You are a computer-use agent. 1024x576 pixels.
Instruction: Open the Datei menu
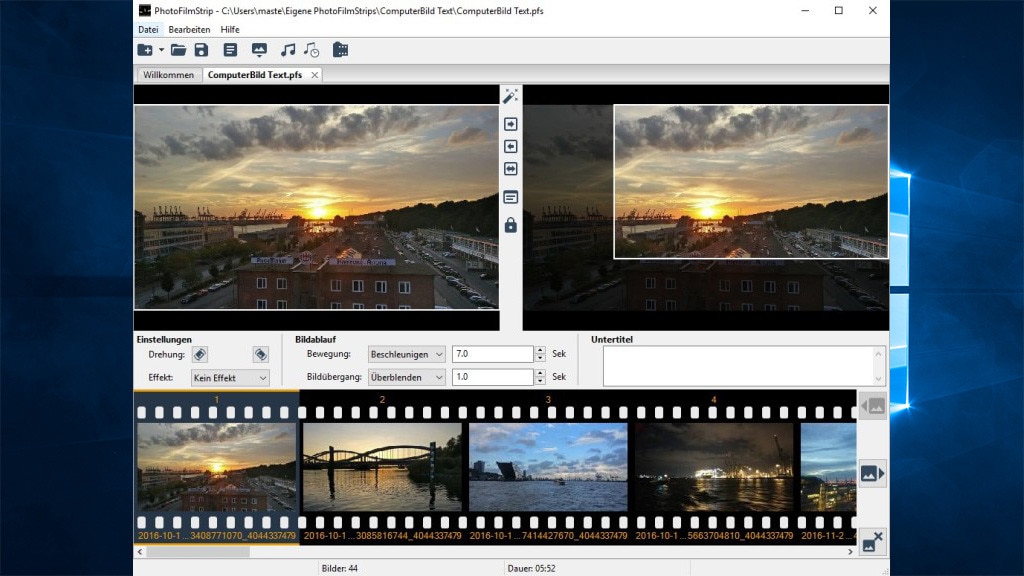(148, 29)
